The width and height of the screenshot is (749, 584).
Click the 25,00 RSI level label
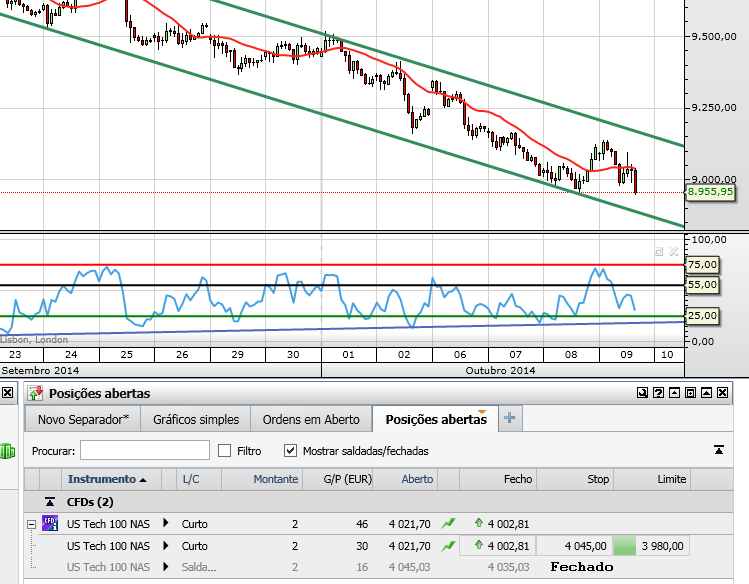tap(703, 315)
